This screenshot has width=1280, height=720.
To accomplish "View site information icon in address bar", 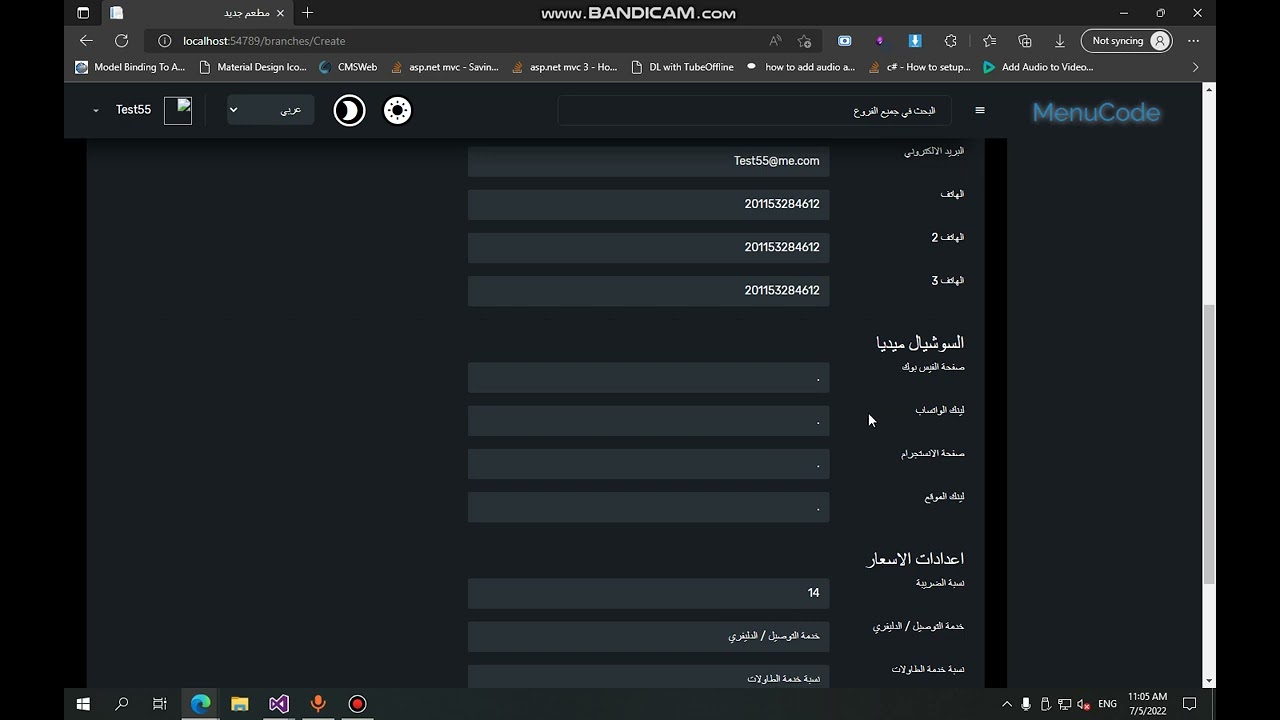I will (165, 41).
